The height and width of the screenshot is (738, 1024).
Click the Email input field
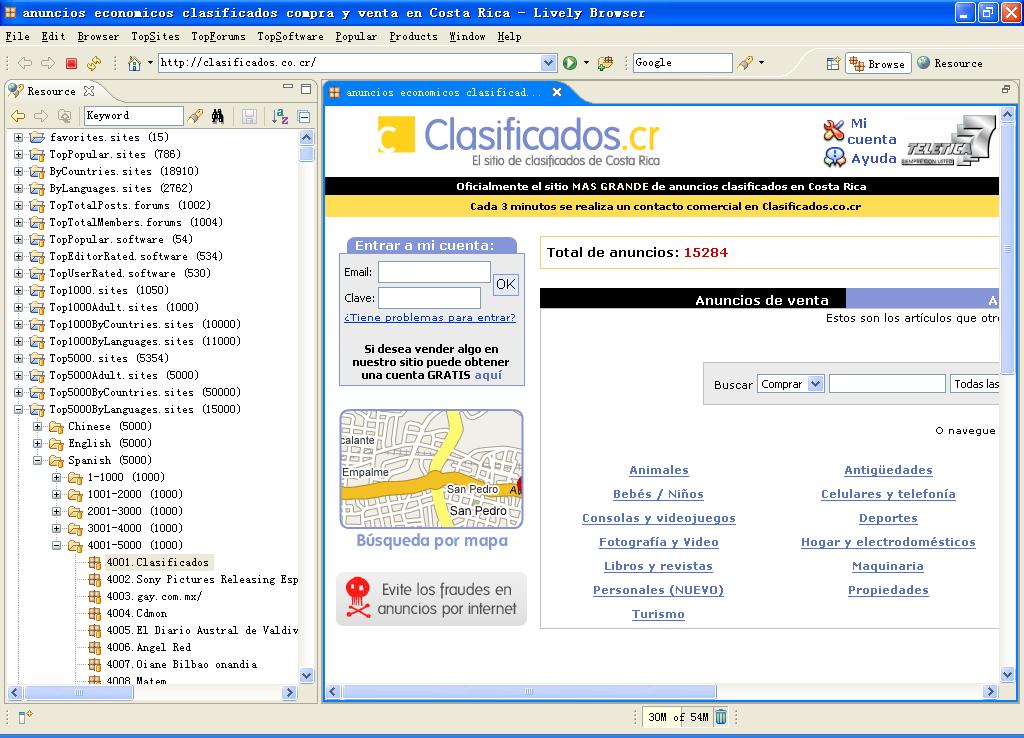pos(434,272)
